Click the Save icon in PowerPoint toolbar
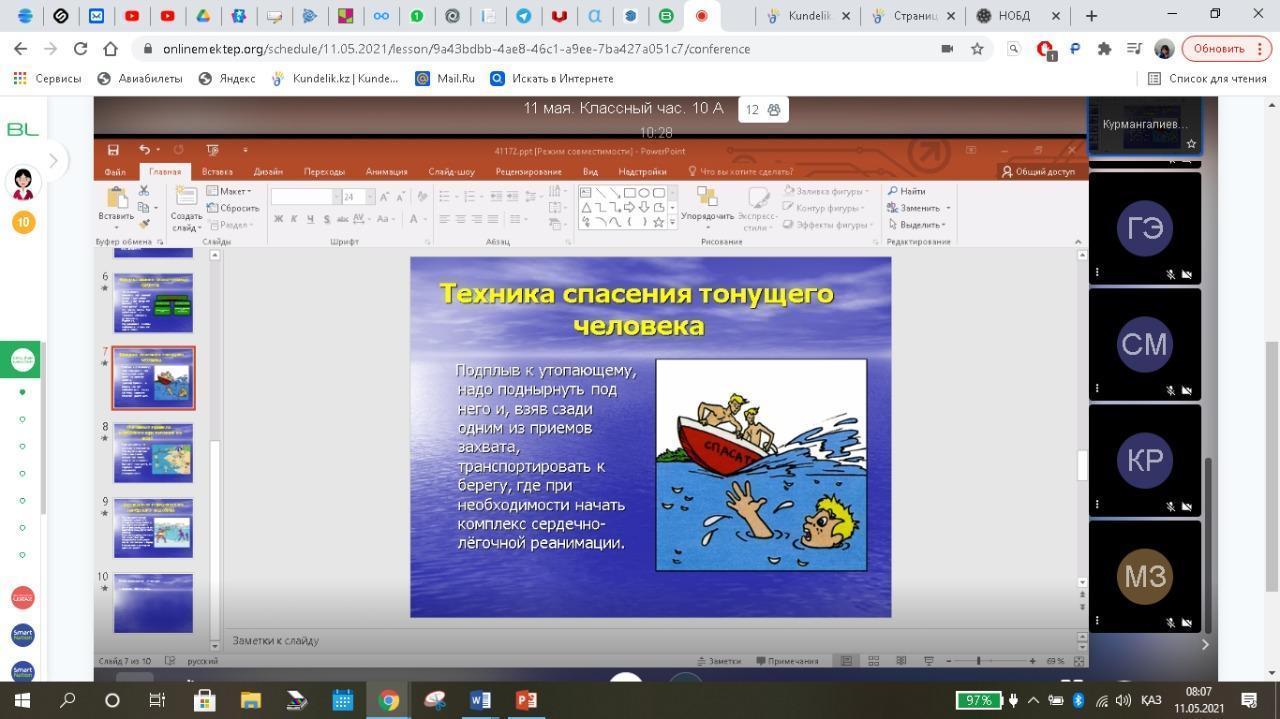Screen dimensions: 1280x719 113,150
